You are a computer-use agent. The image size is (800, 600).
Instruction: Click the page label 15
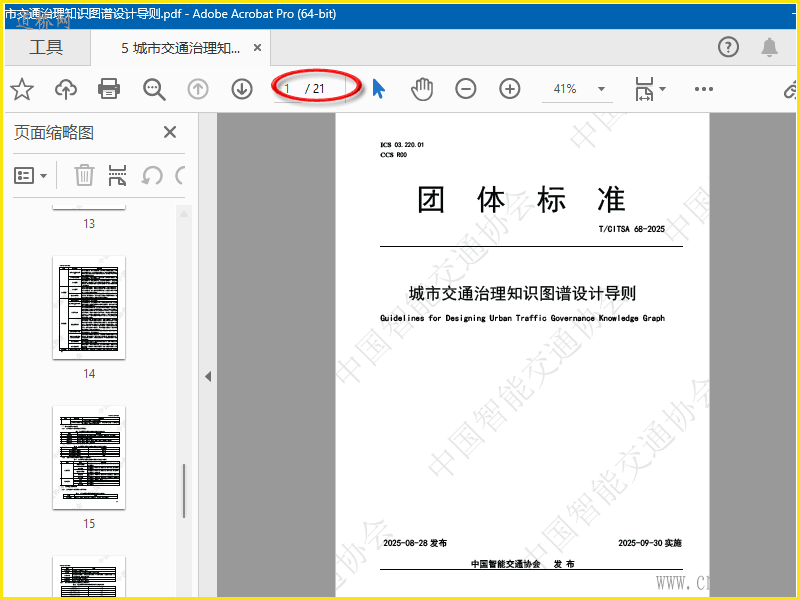(x=89, y=523)
